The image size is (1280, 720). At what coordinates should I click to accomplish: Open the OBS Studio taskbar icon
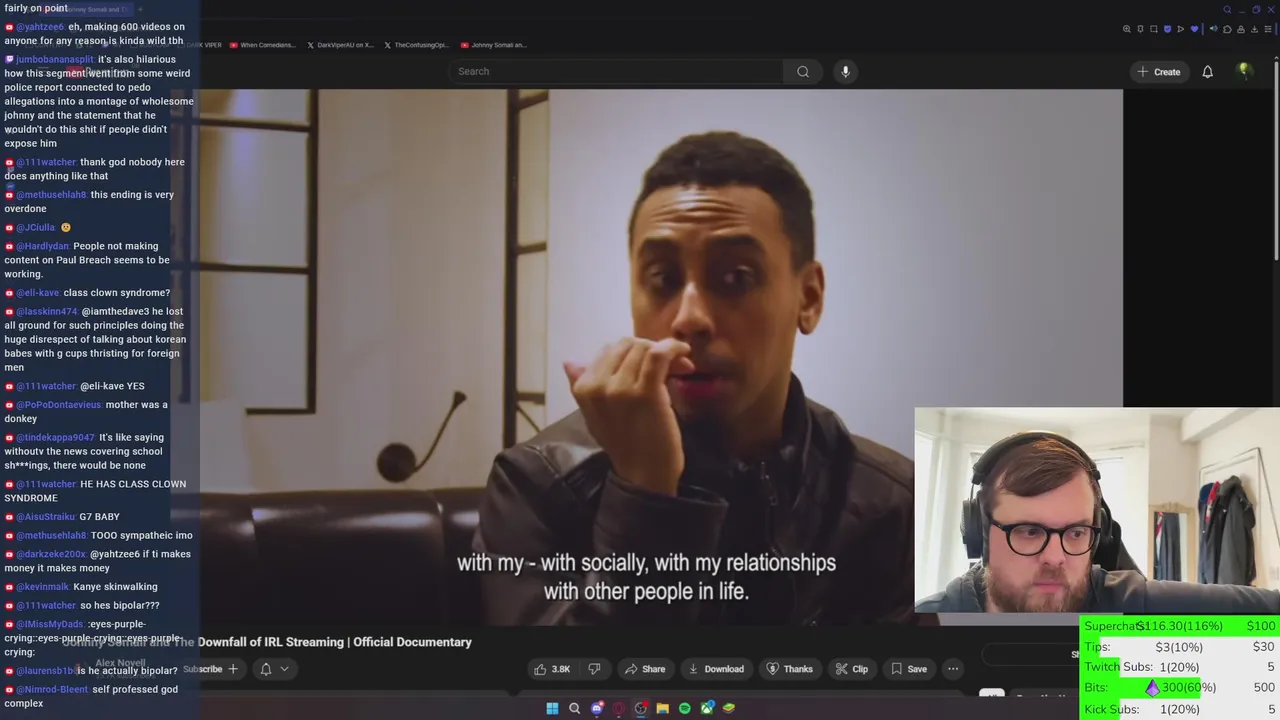(641, 708)
